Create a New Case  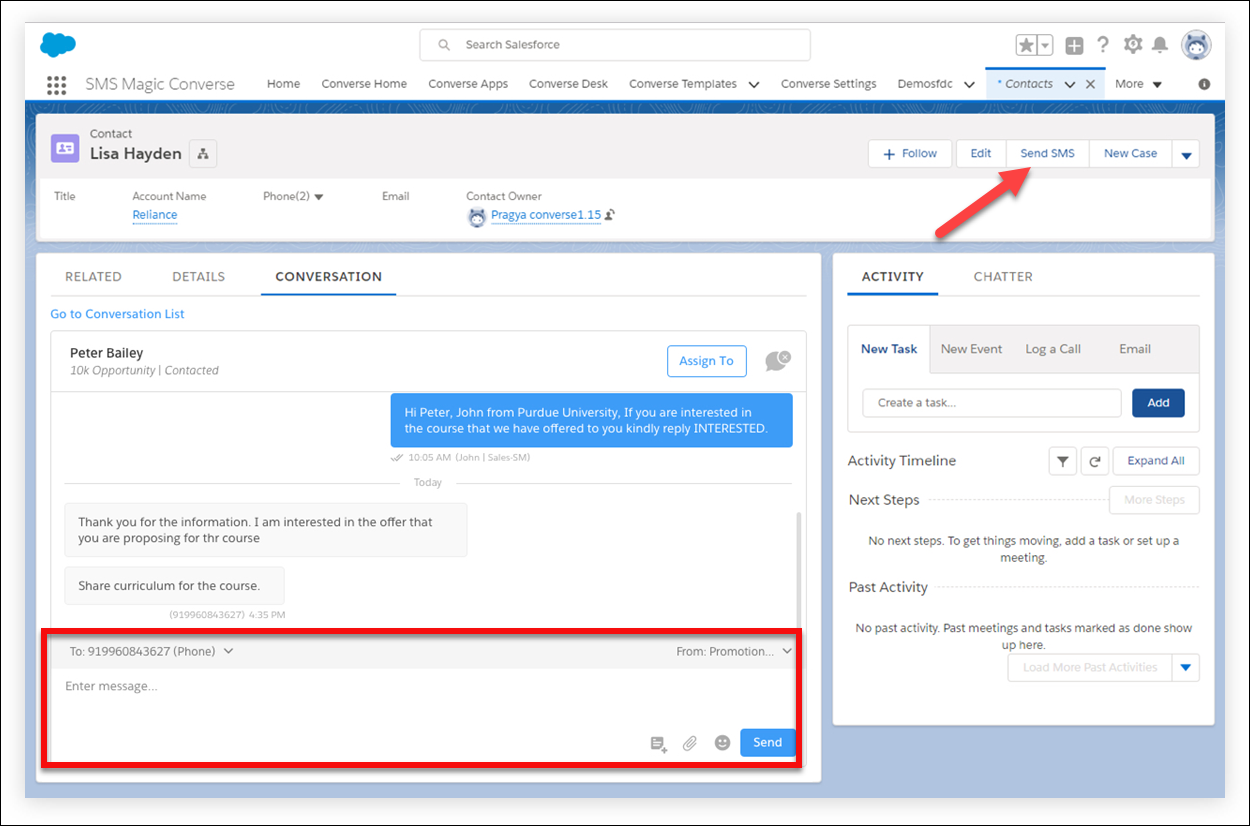[x=1130, y=153]
